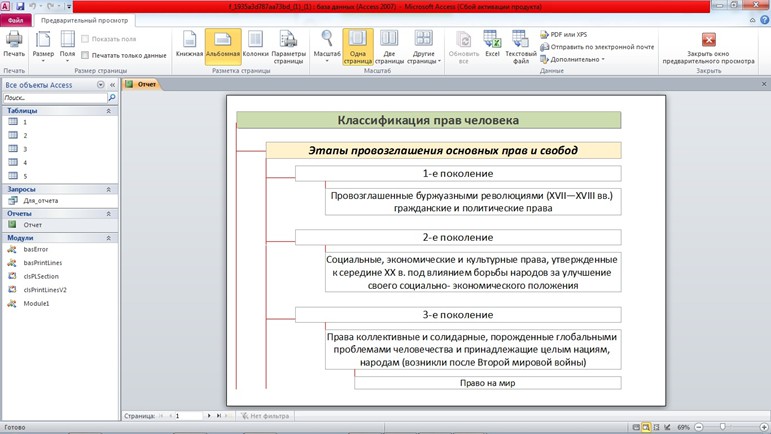The image size is (771, 434).
Task: Go to next page arrow
Action: coord(209,416)
